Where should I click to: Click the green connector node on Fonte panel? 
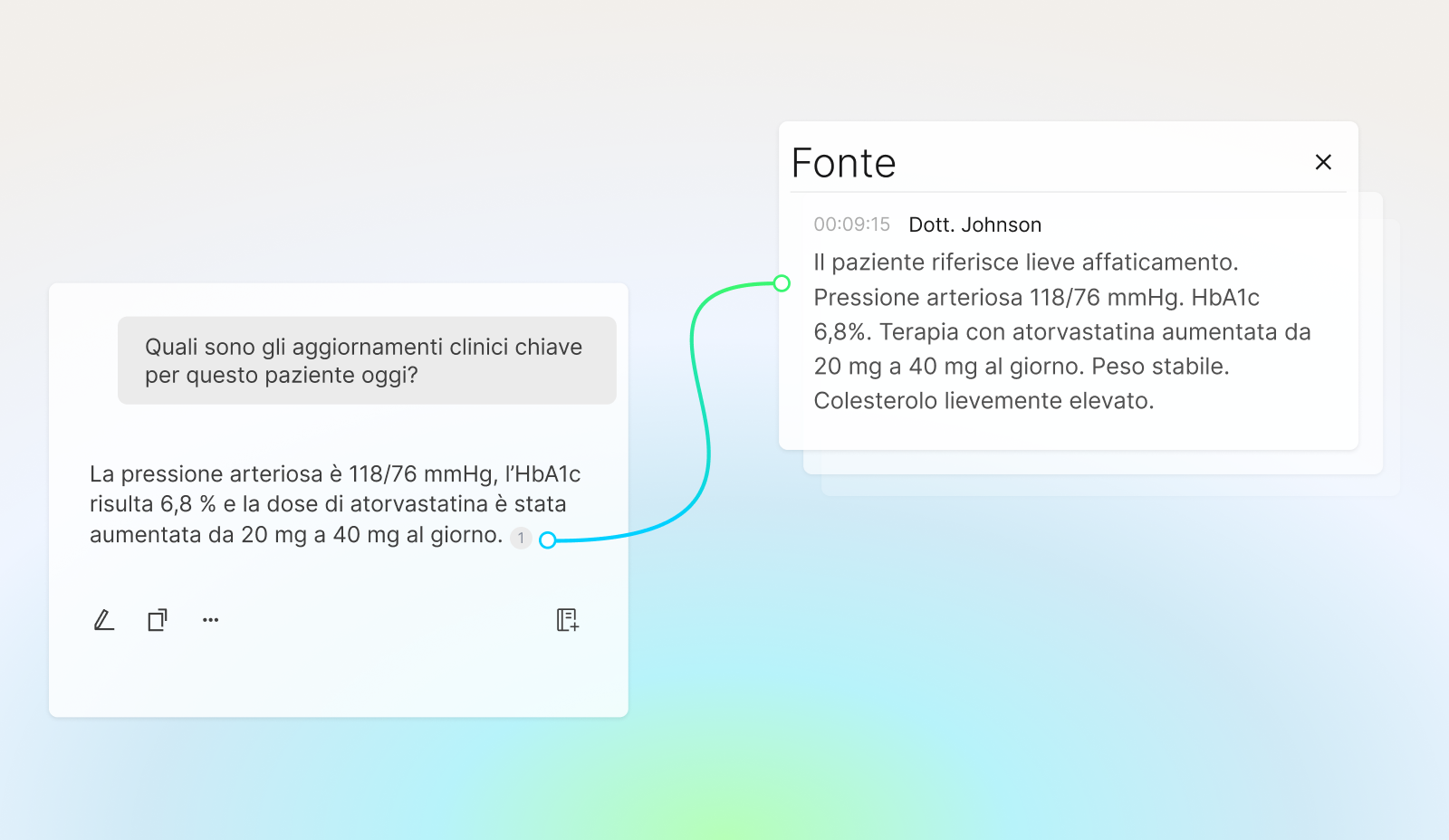click(782, 283)
